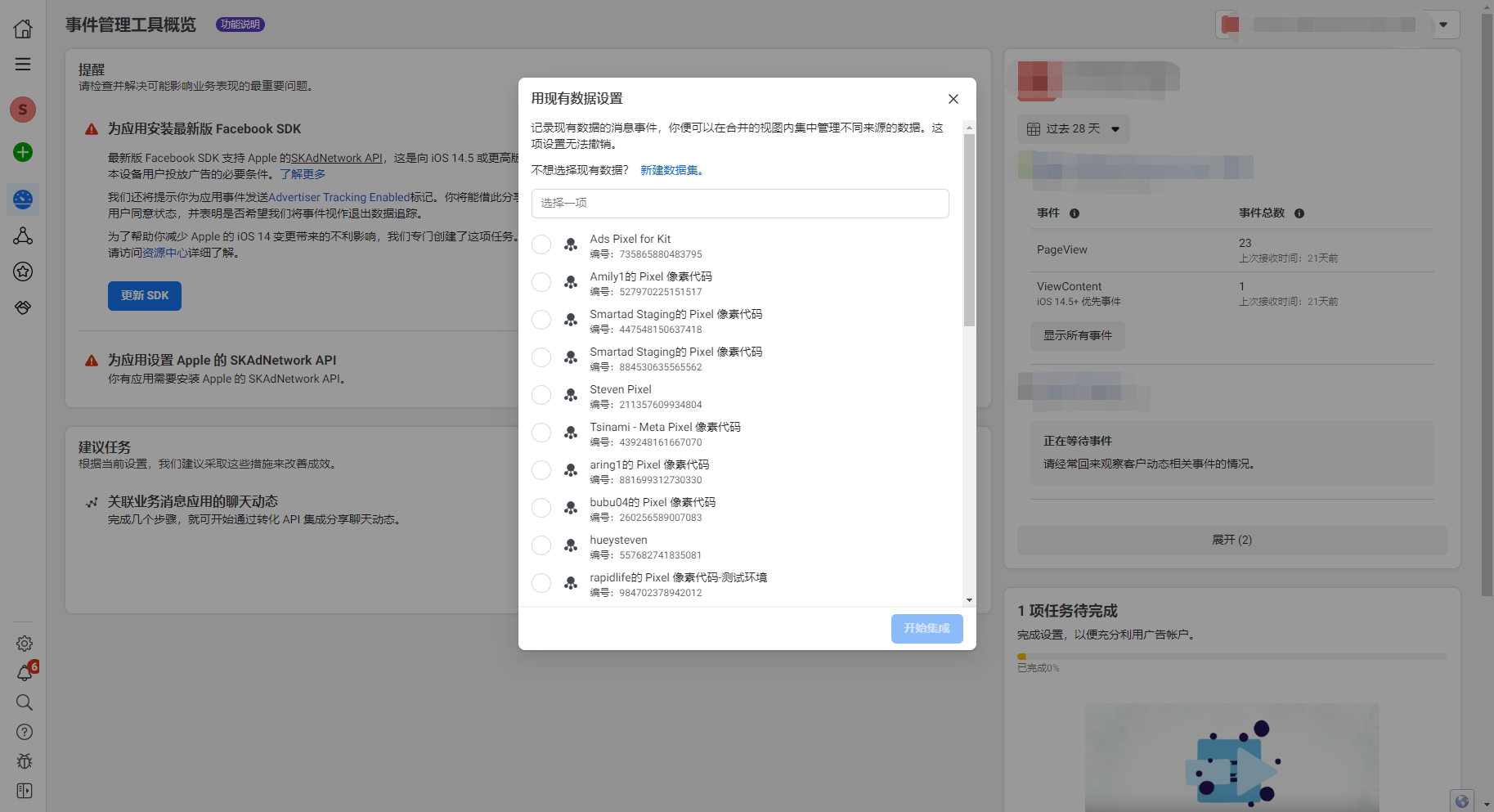Open the bug report icon

(x=23, y=761)
